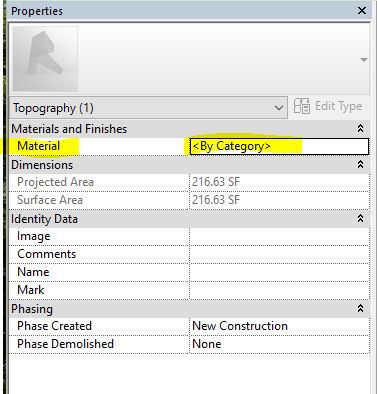The height and width of the screenshot is (394, 377).
Task: Click the Name value field
Action: click(279, 272)
